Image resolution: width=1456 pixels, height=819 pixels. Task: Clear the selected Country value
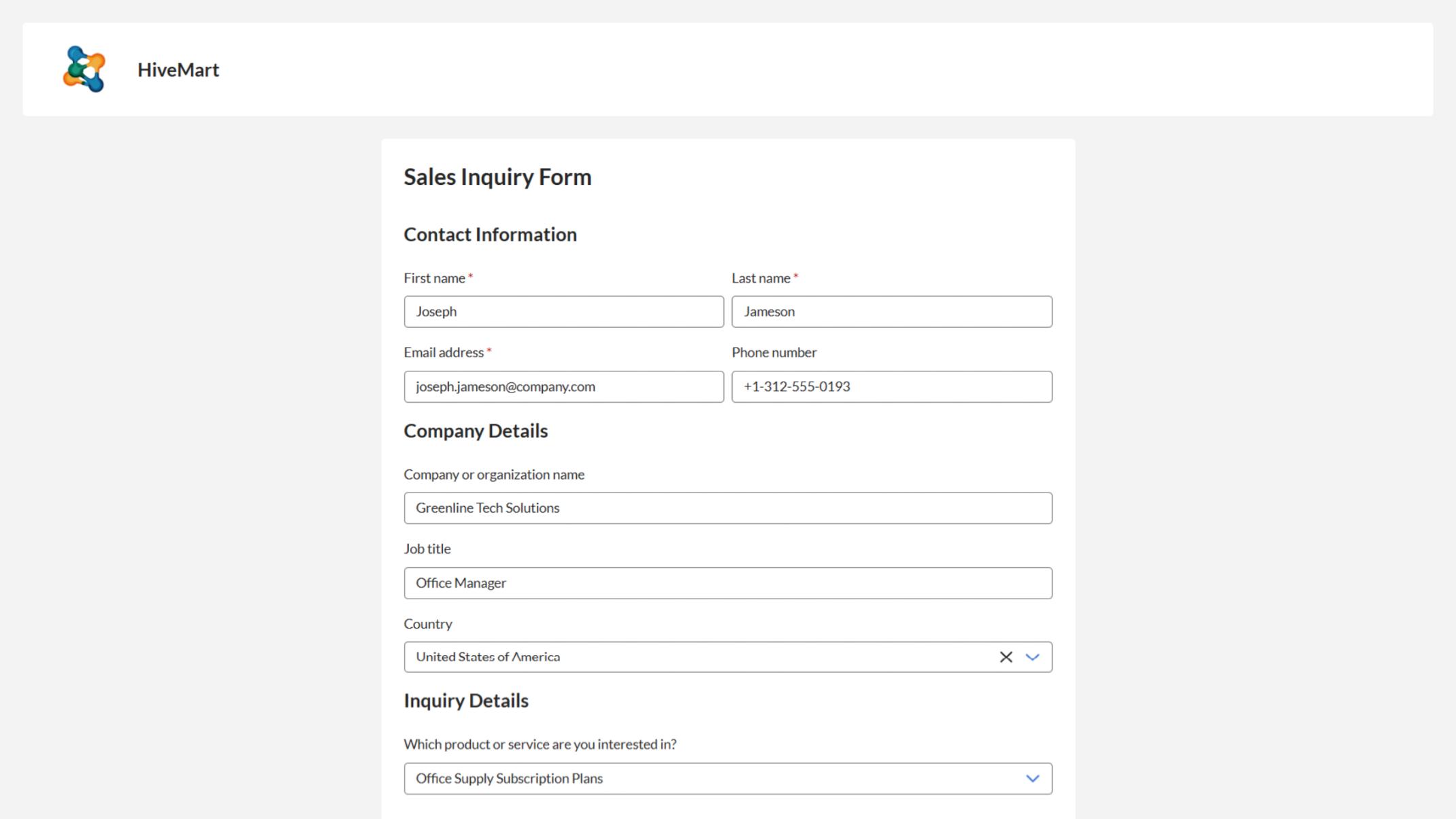point(1006,657)
